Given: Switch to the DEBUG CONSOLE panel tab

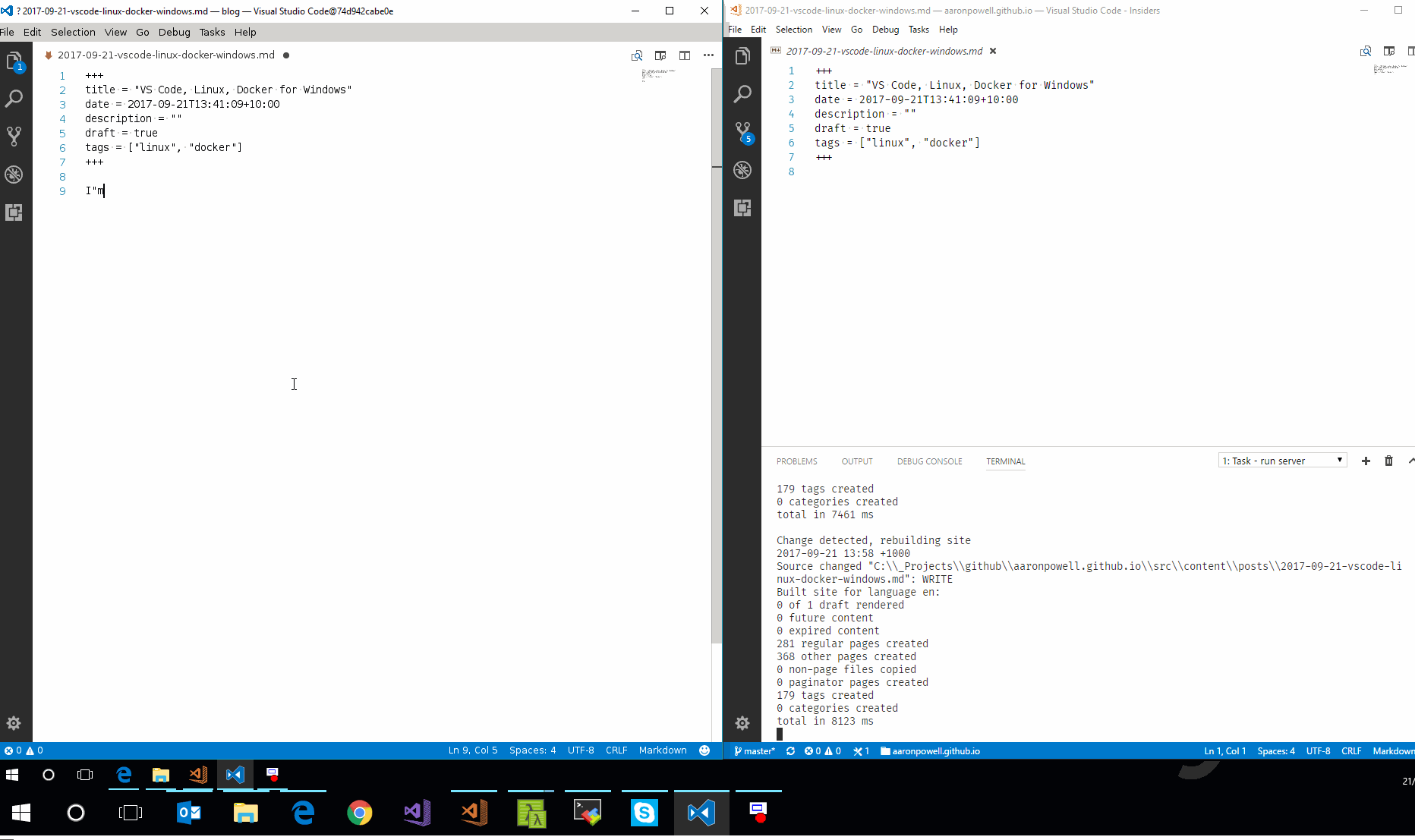Looking at the screenshot, I should (929, 461).
